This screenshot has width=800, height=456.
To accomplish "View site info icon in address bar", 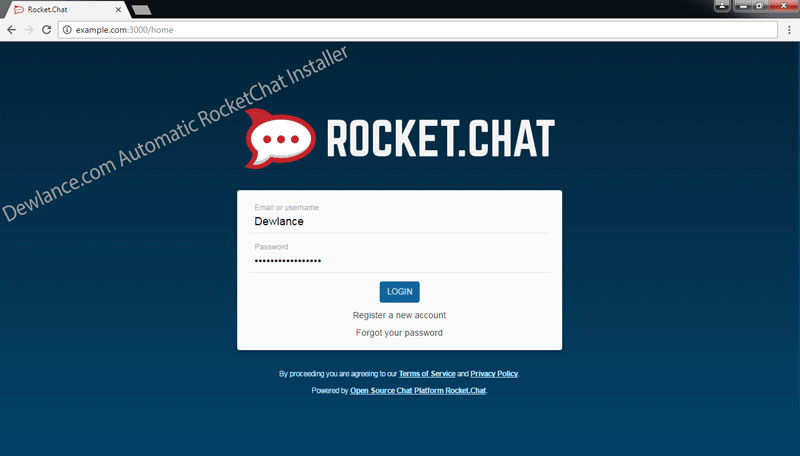I will (x=67, y=30).
